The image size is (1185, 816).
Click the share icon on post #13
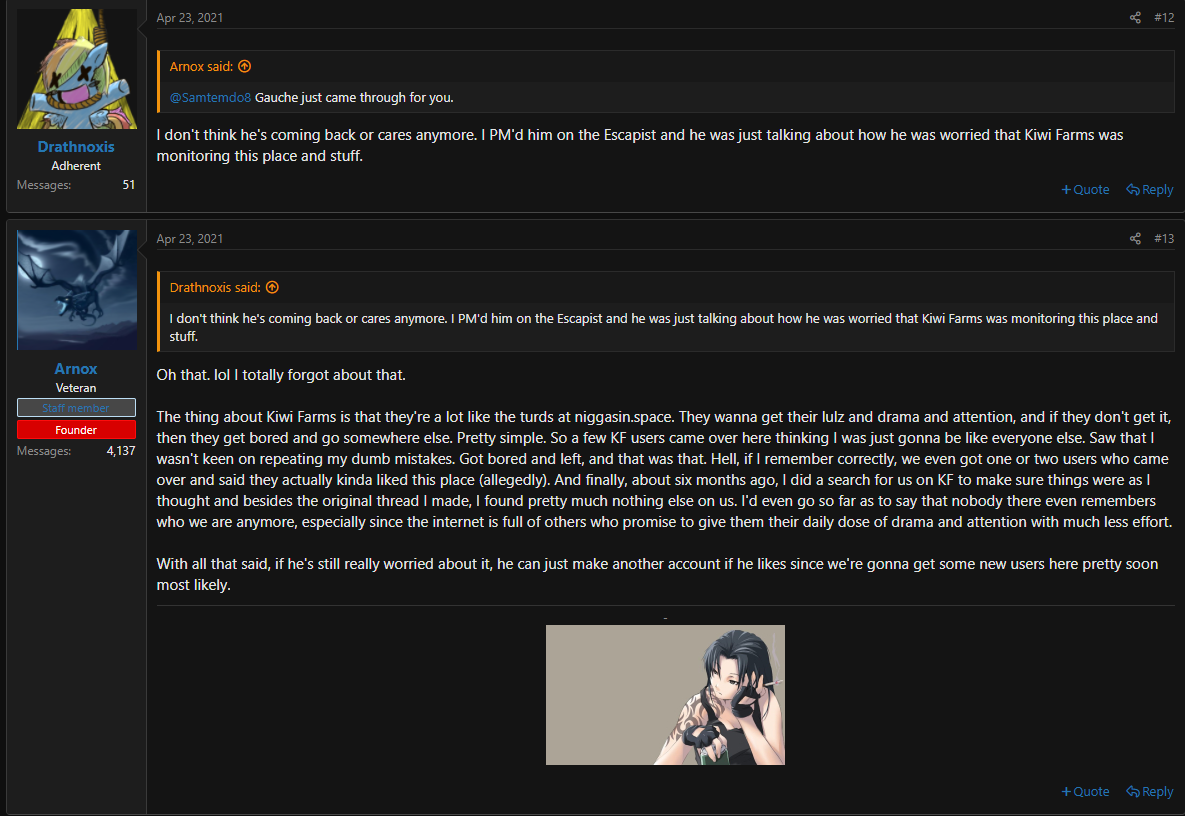coord(1135,239)
